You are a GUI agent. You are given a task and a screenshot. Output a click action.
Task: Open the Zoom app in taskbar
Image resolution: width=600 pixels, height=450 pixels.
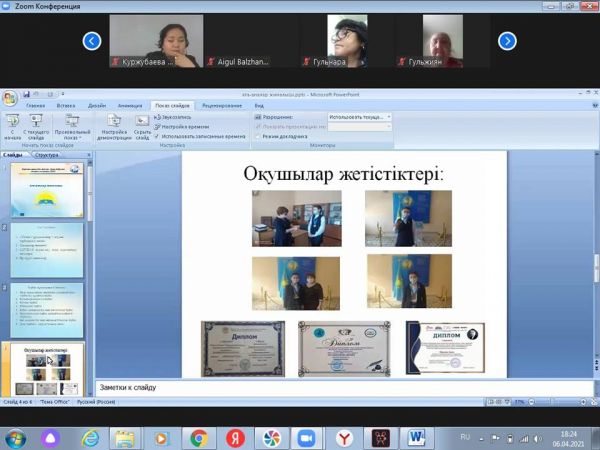pos(307,437)
